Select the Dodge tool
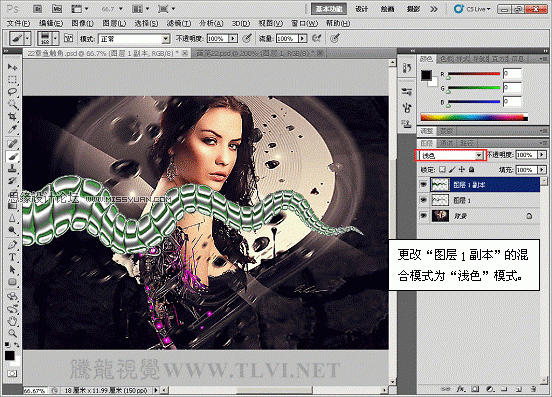The width and height of the screenshot is (552, 397). pyautogui.click(x=12, y=231)
